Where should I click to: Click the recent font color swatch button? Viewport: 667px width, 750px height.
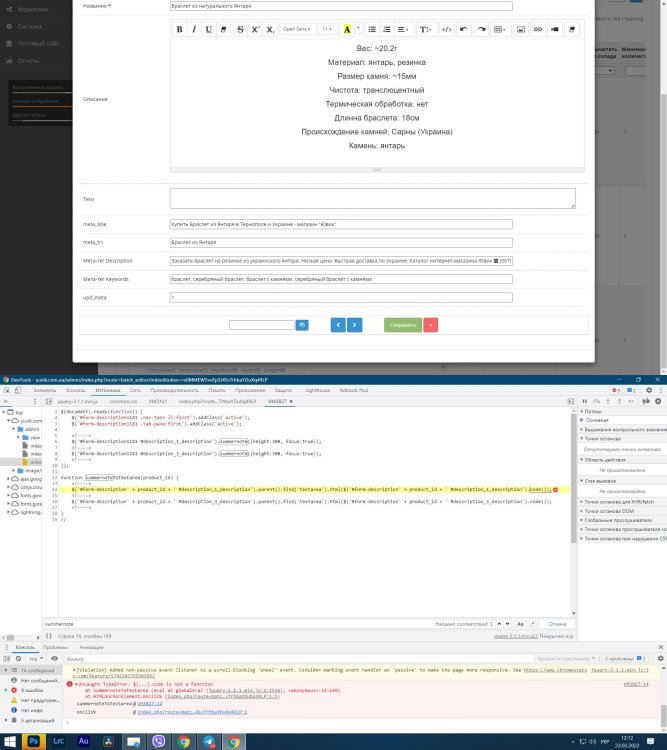click(x=346, y=30)
